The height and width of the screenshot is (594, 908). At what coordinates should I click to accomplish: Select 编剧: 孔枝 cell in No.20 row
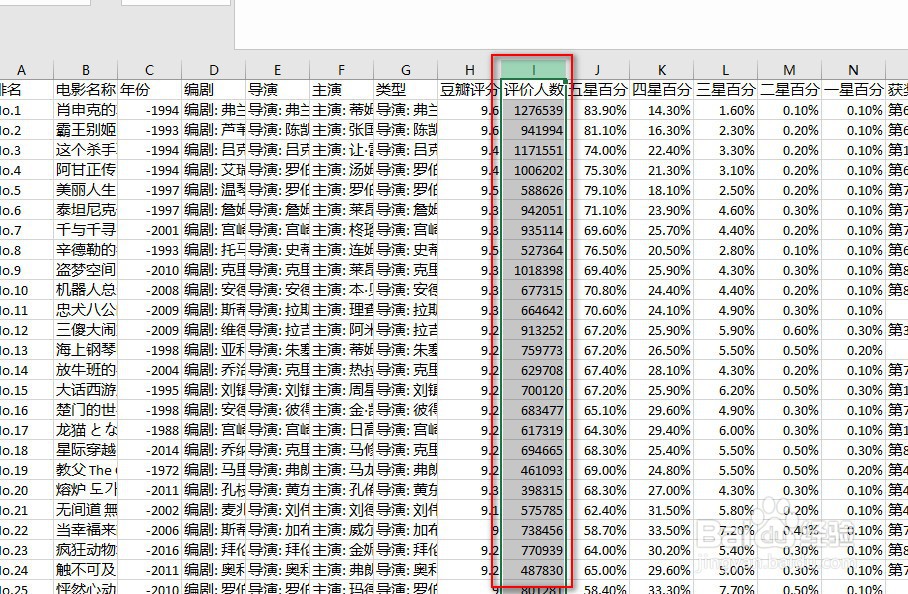click(214, 490)
